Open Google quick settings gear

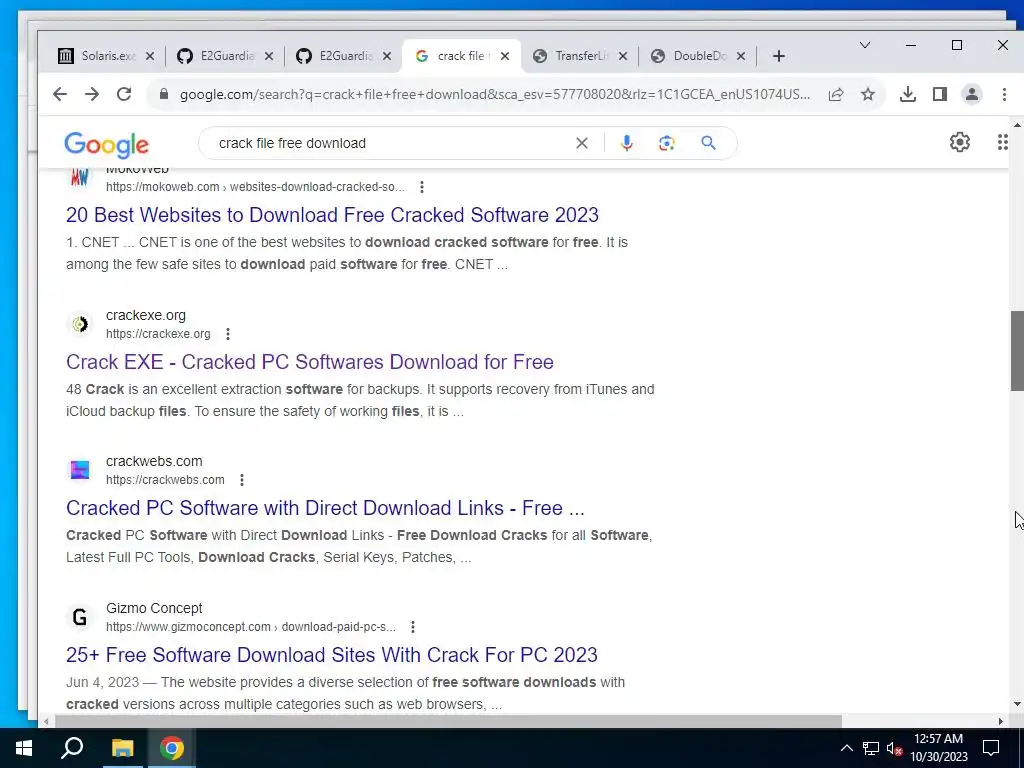[x=959, y=142]
